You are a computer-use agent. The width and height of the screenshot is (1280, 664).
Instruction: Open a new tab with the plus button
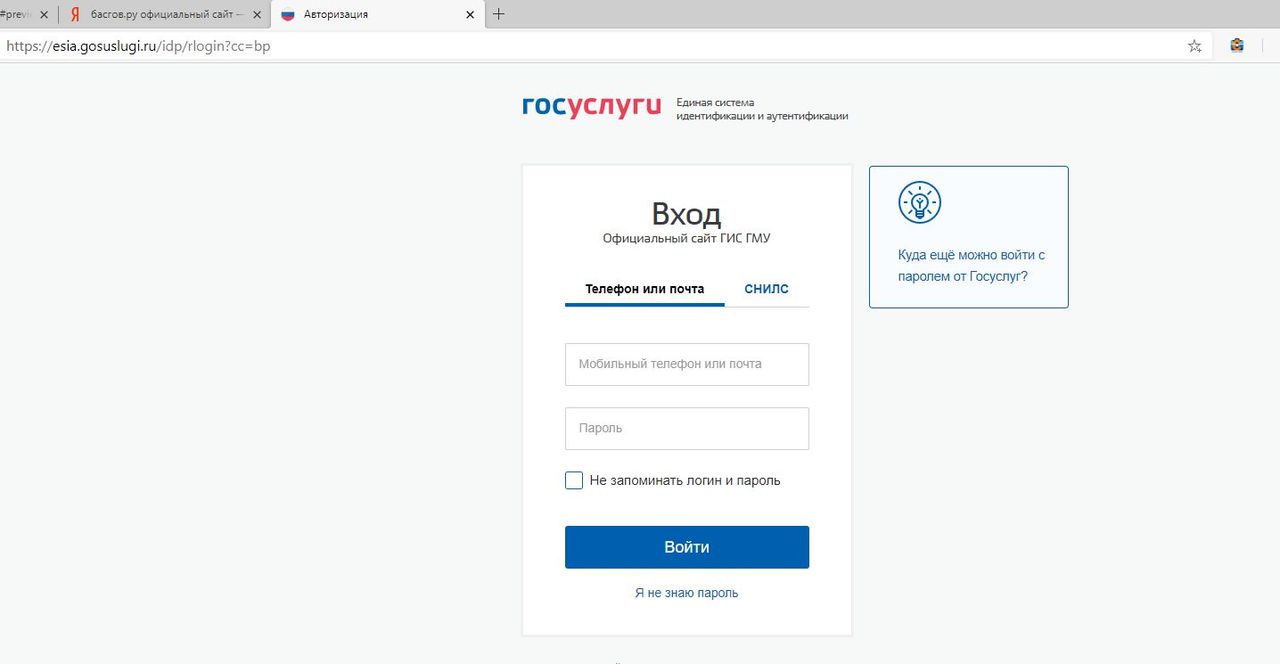(x=499, y=14)
